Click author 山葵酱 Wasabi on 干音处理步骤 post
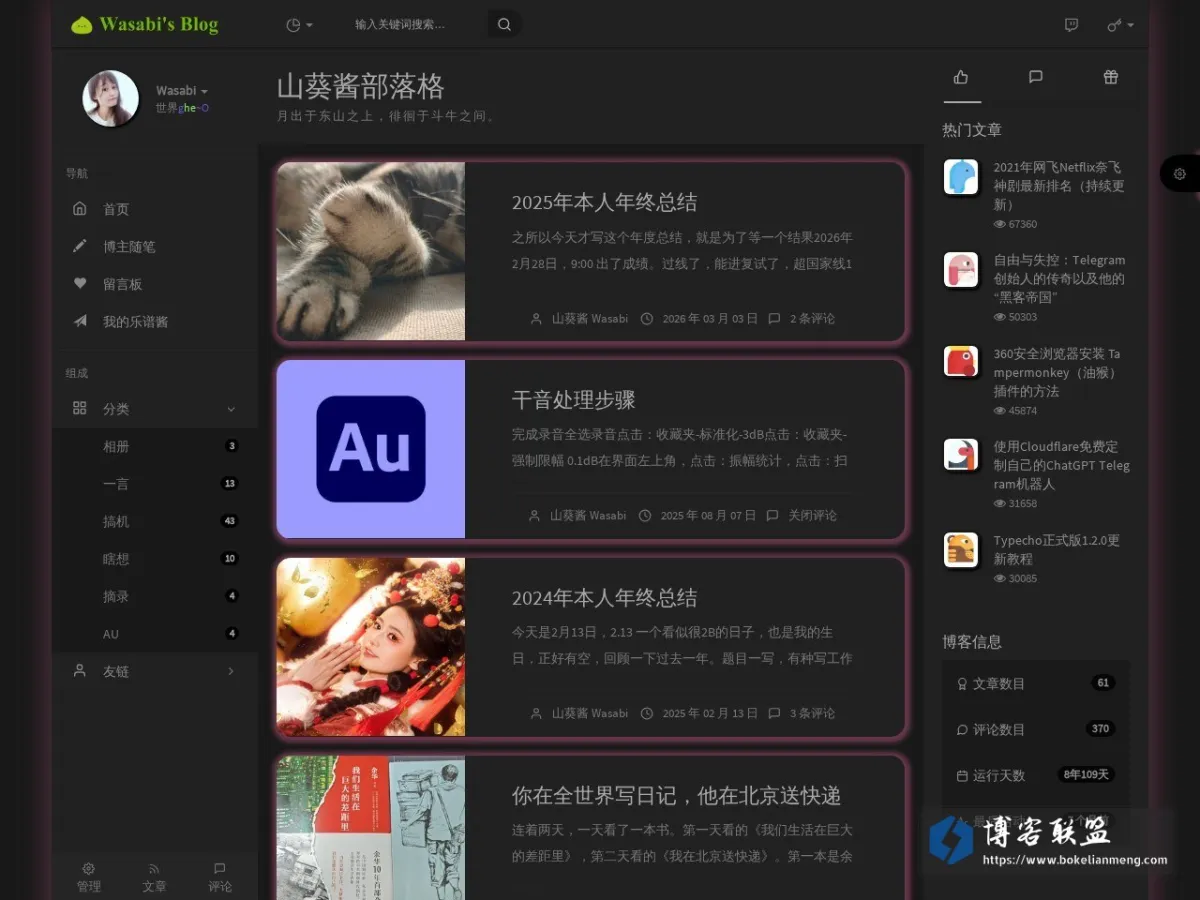Image resolution: width=1200 pixels, height=900 pixels. [x=588, y=516]
